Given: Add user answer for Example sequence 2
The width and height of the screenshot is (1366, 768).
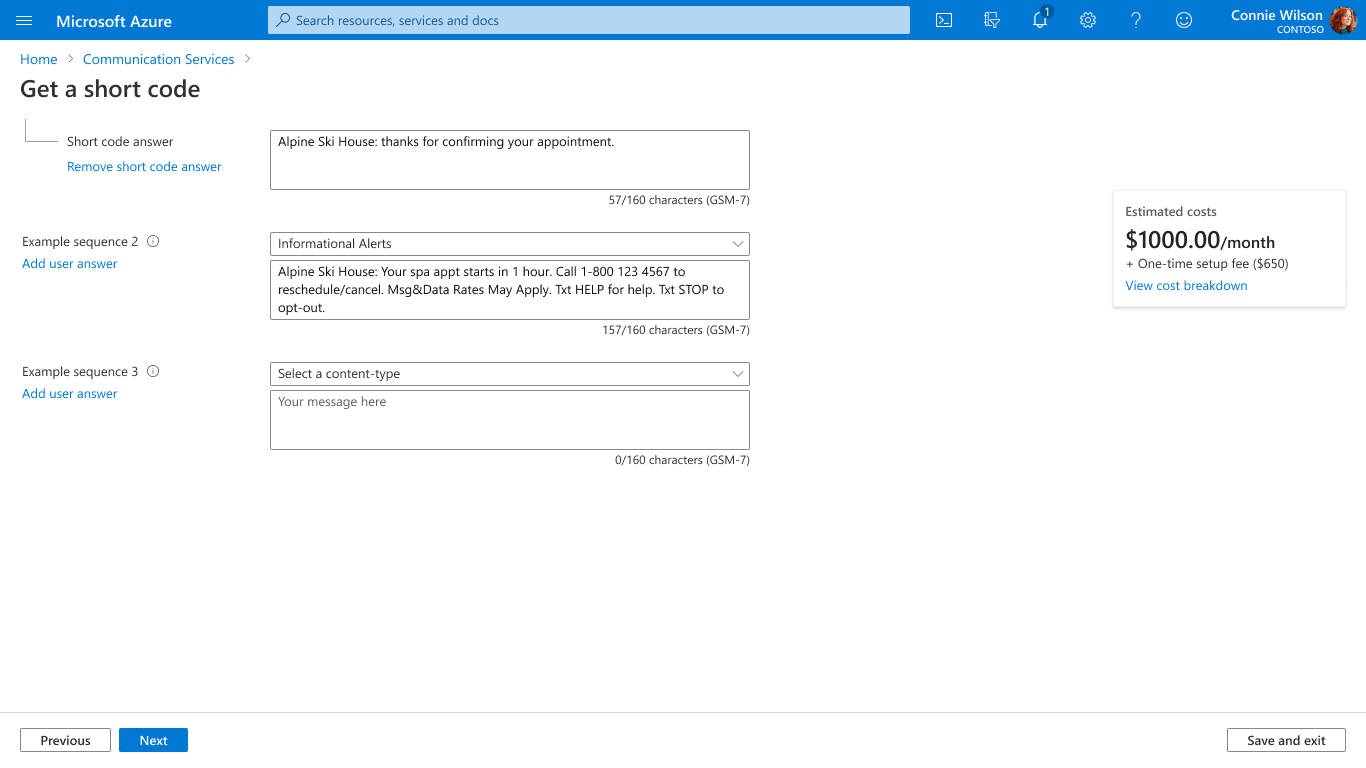Looking at the screenshot, I should tap(69, 263).
